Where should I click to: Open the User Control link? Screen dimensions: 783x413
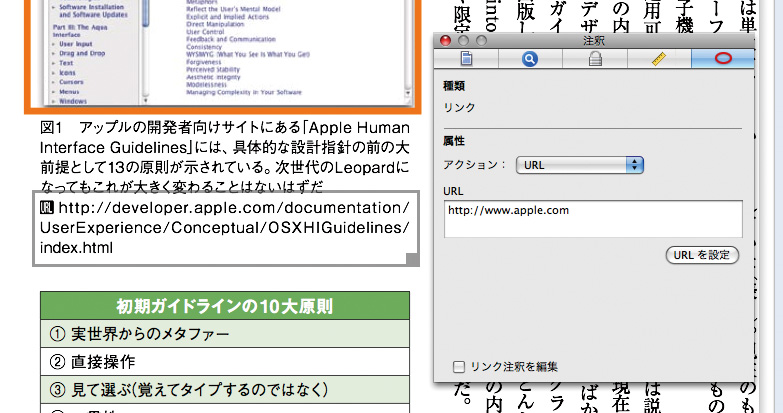point(205,31)
